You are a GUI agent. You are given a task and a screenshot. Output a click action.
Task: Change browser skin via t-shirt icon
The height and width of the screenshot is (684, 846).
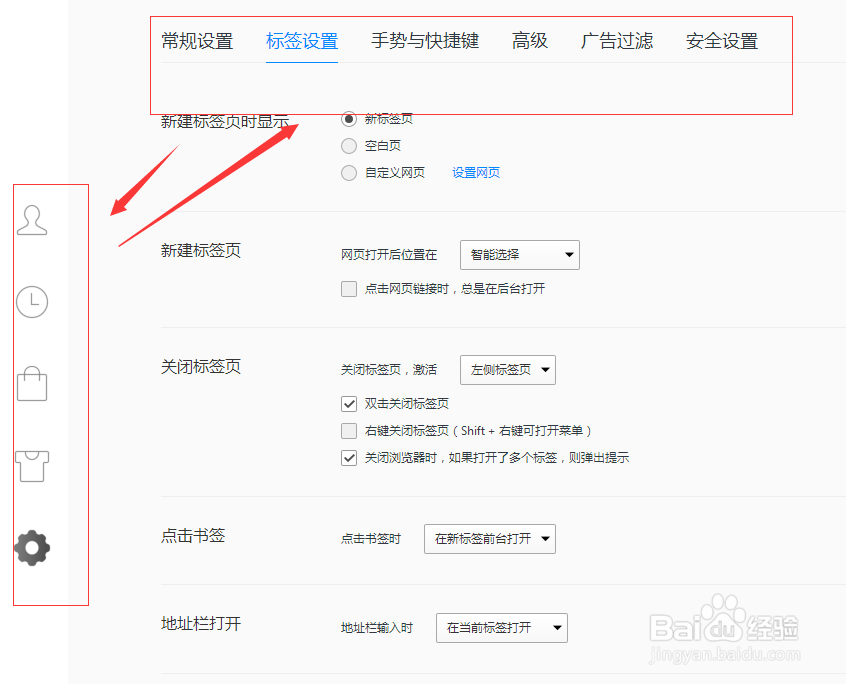tap(31, 466)
